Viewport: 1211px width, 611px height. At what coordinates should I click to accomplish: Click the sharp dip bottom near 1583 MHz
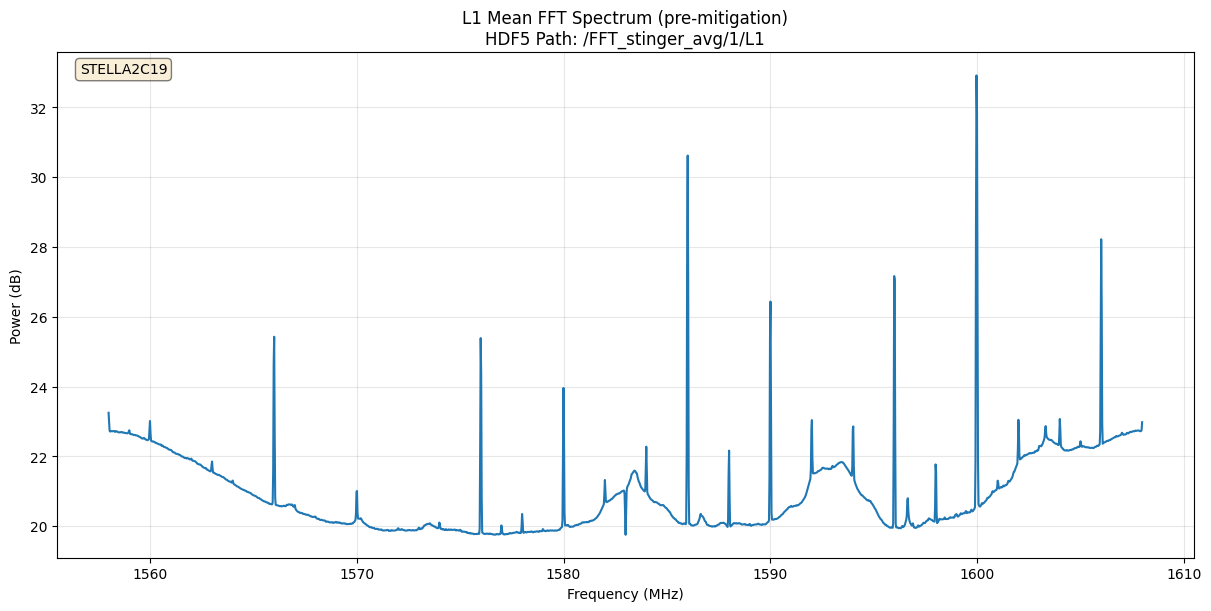click(626, 534)
